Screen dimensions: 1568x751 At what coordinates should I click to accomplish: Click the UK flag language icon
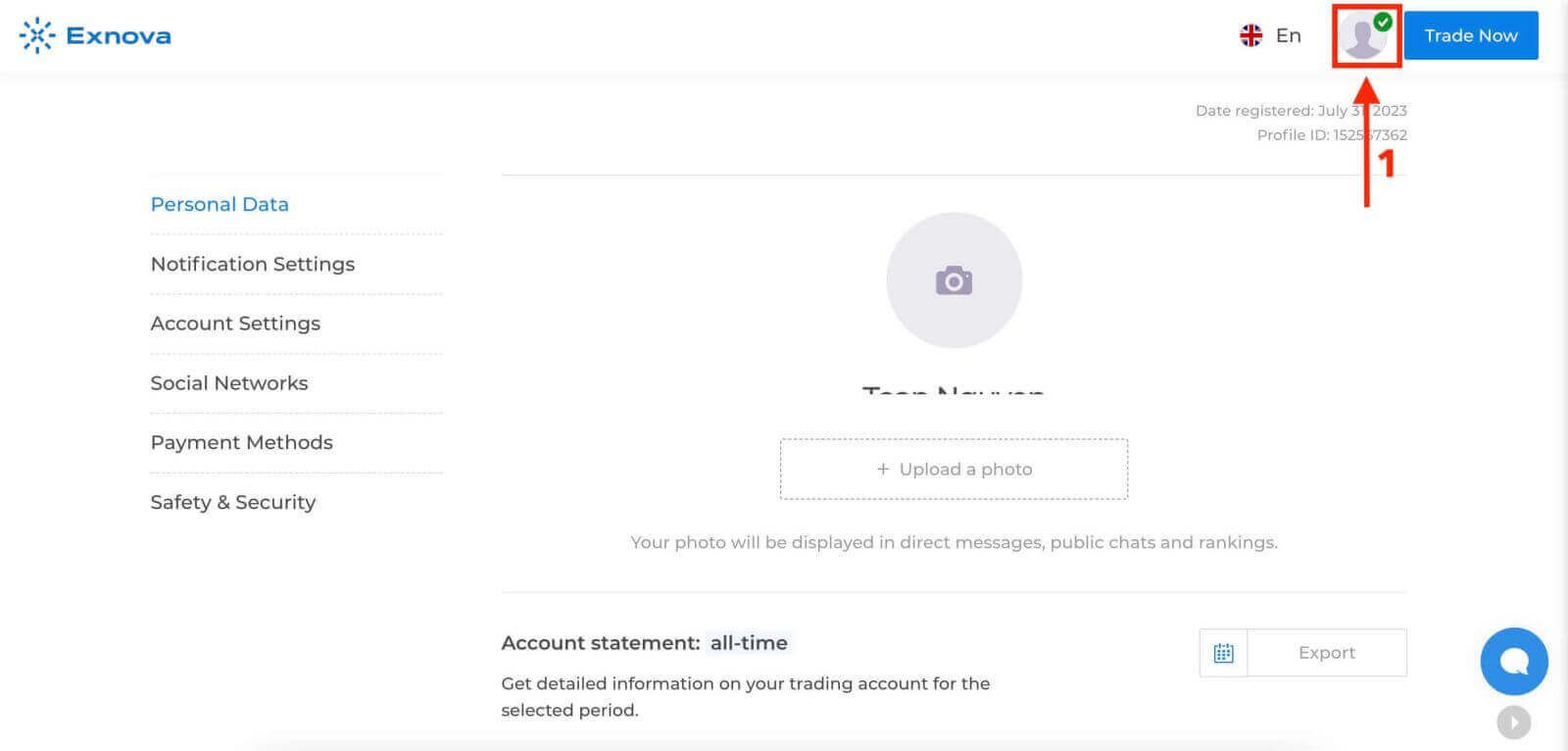[1250, 35]
